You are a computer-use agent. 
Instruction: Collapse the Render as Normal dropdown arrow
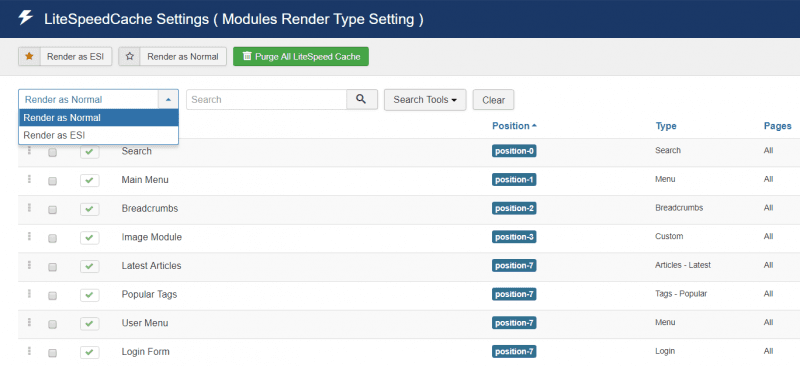click(168, 100)
